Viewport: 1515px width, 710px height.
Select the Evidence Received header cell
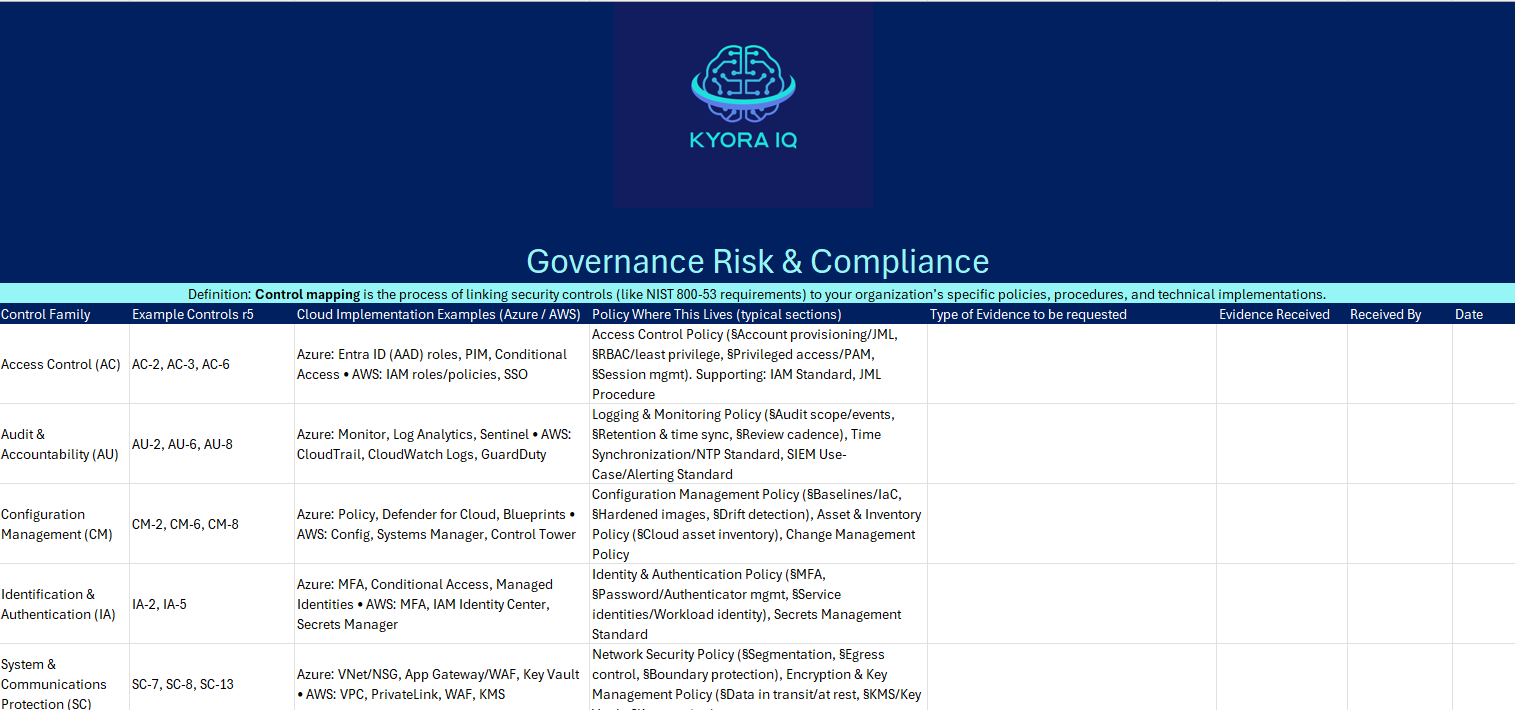(1274, 314)
